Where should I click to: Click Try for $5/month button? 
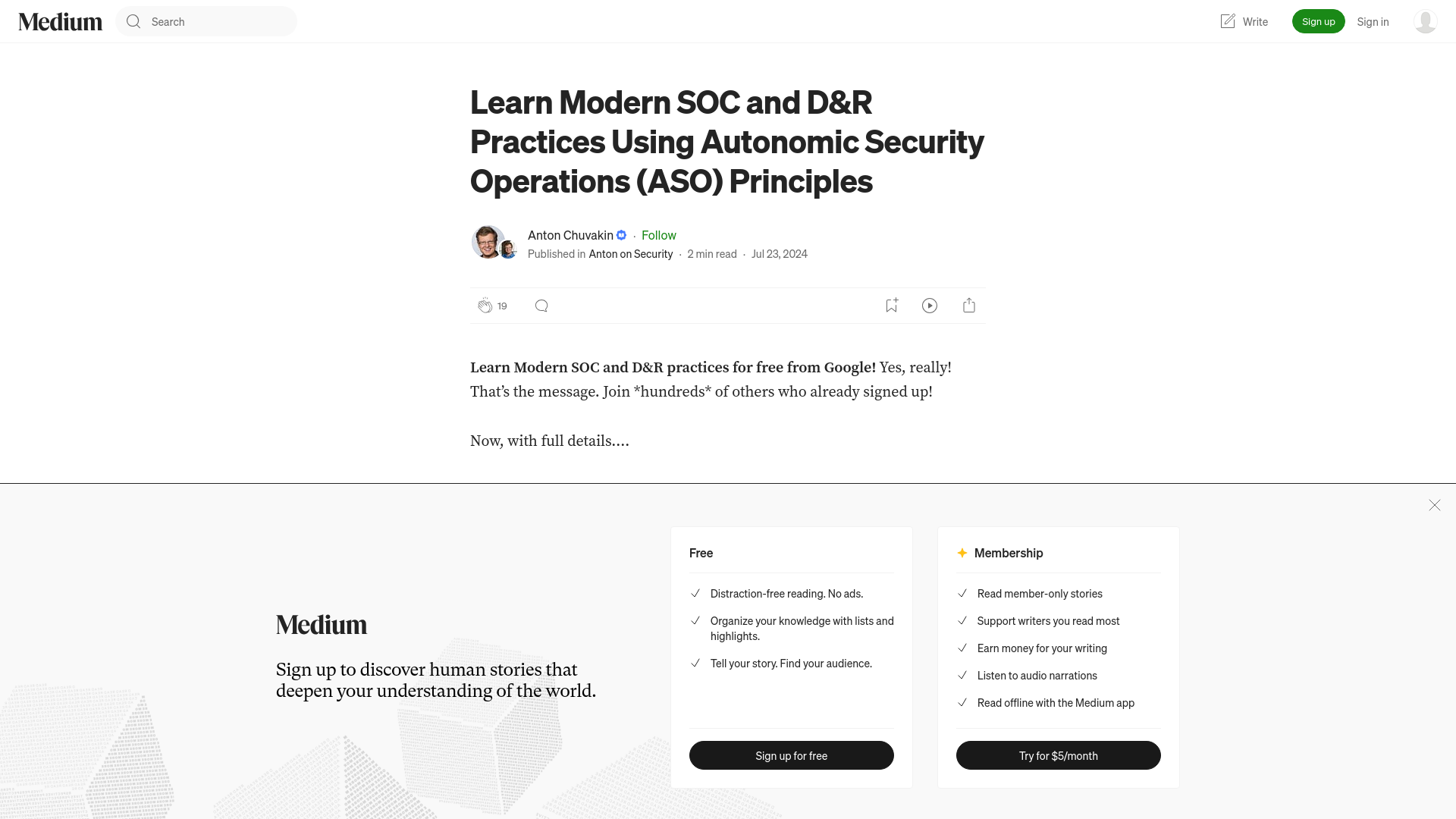point(1058,755)
